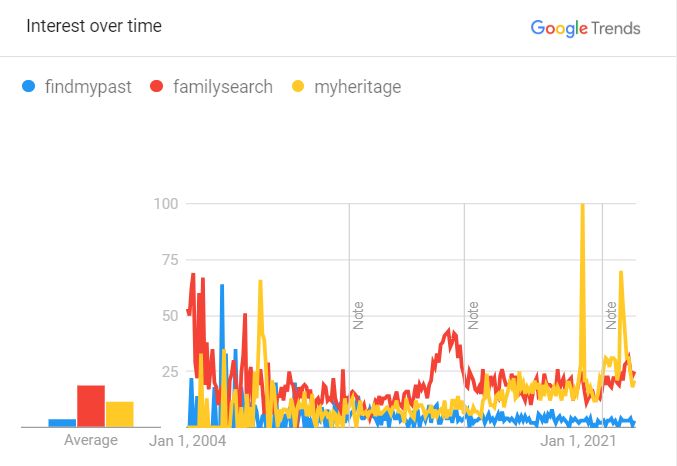The height and width of the screenshot is (466, 677).
Task: Select the myheritage legend label
Action: pos(357,87)
